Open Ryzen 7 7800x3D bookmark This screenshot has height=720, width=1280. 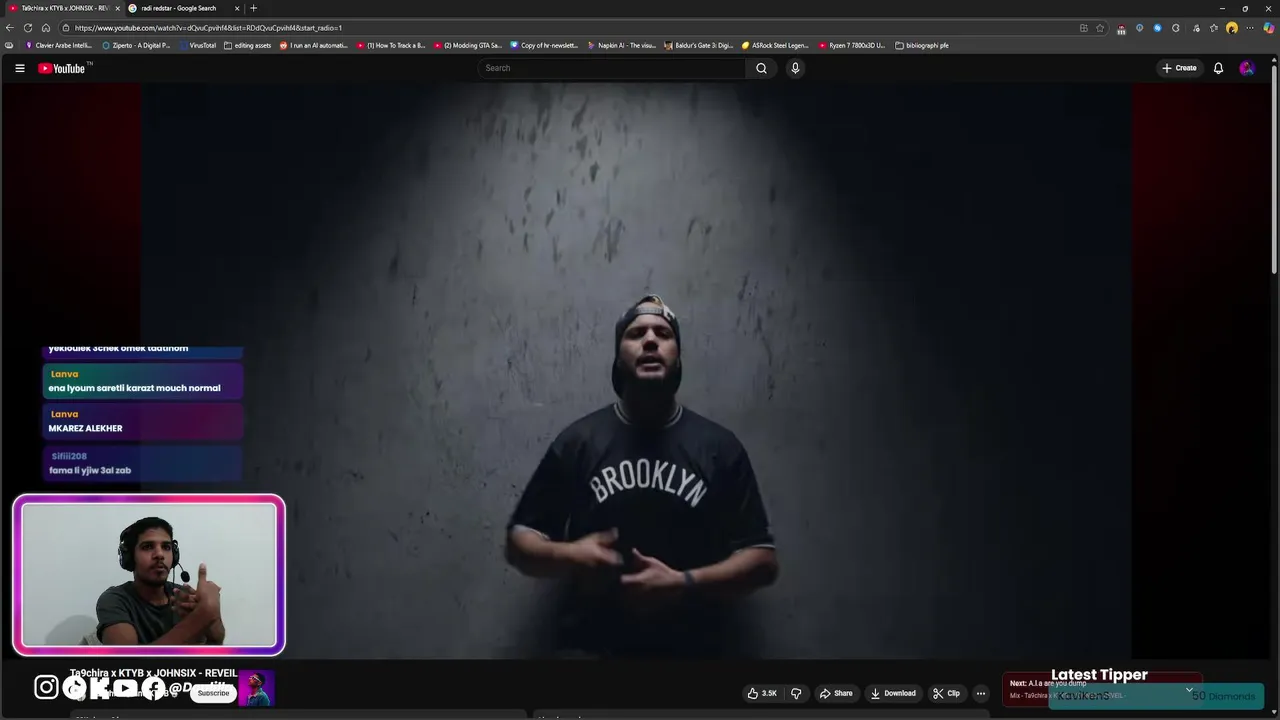[852, 45]
